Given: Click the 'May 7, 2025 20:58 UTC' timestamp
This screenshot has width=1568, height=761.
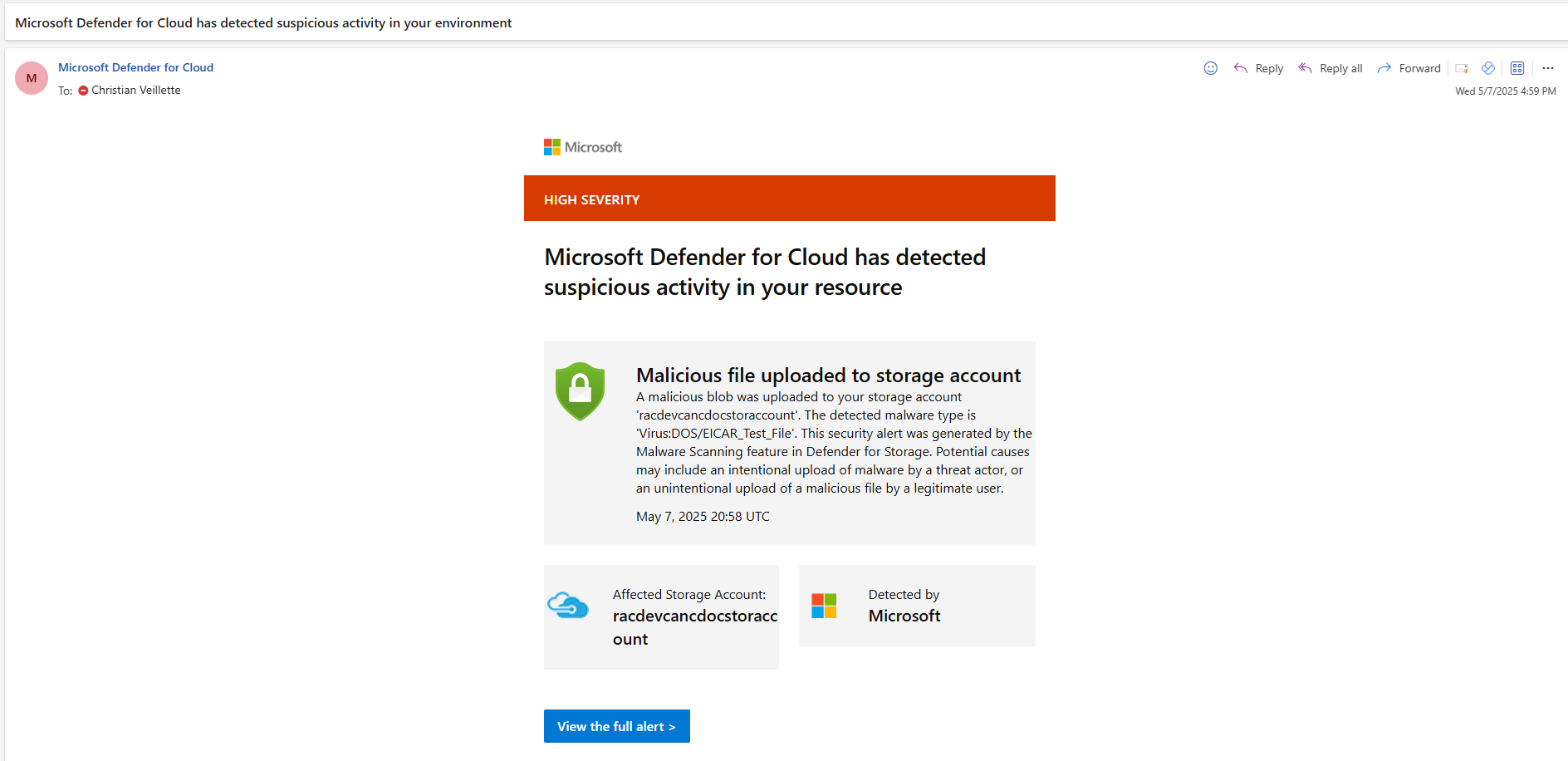Looking at the screenshot, I should [x=703, y=517].
